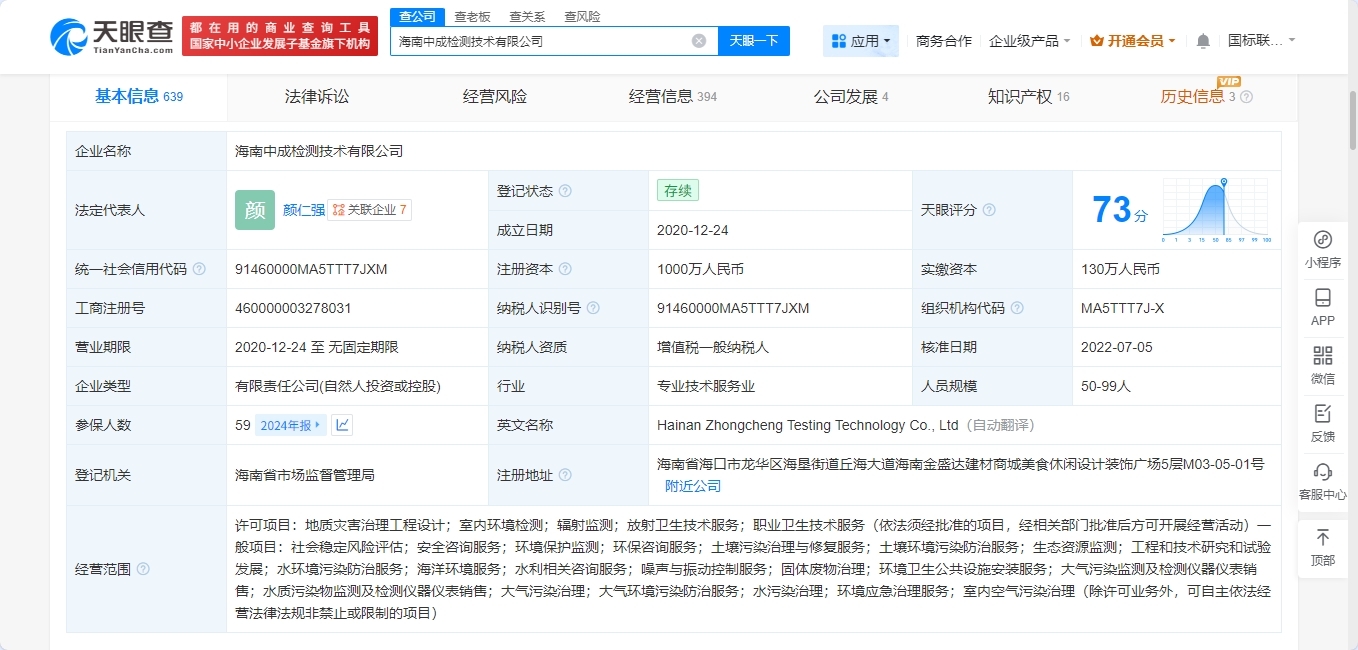Click the help icon beside 天眼评分

[x=989, y=210]
